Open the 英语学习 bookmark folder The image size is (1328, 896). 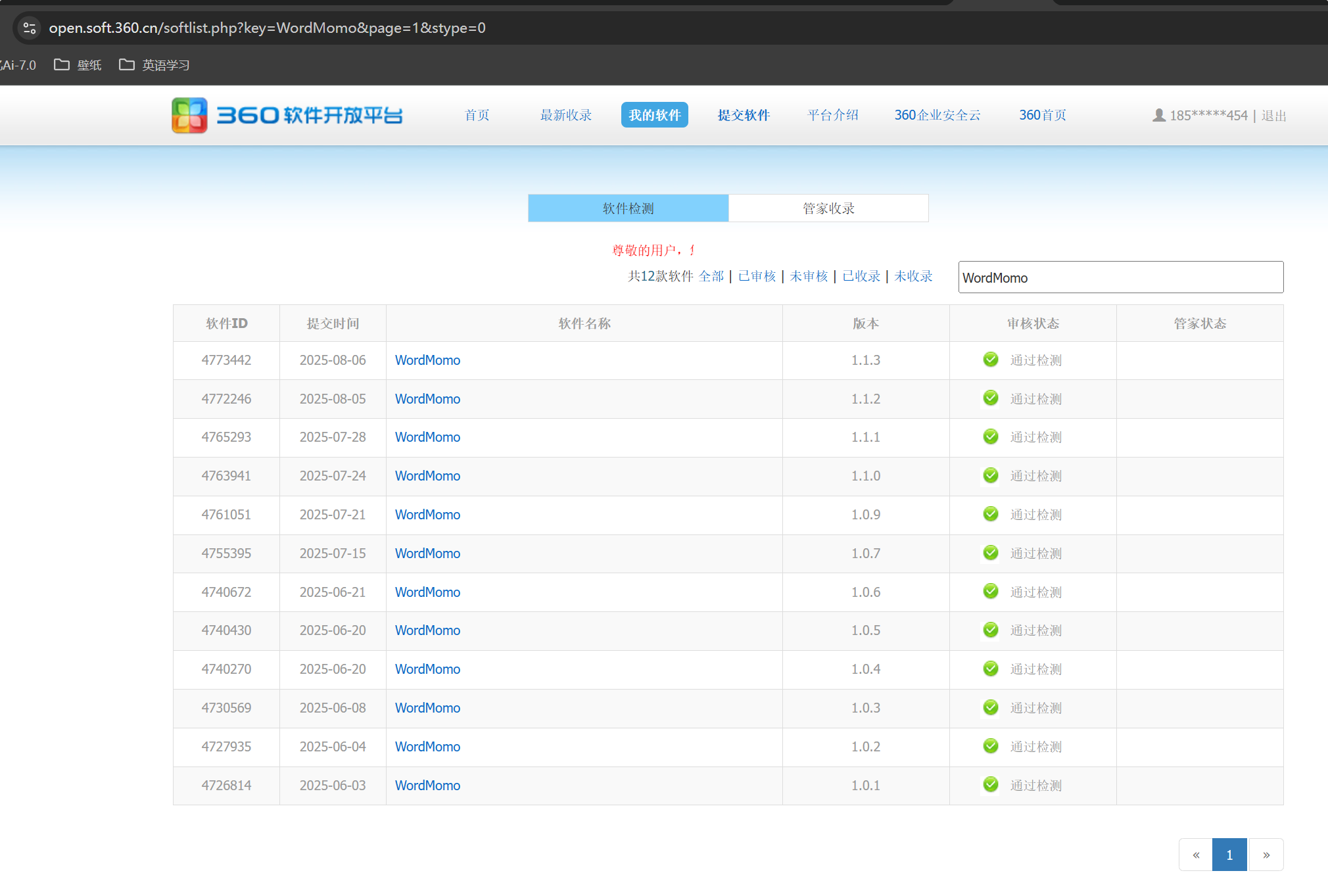click(x=154, y=65)
